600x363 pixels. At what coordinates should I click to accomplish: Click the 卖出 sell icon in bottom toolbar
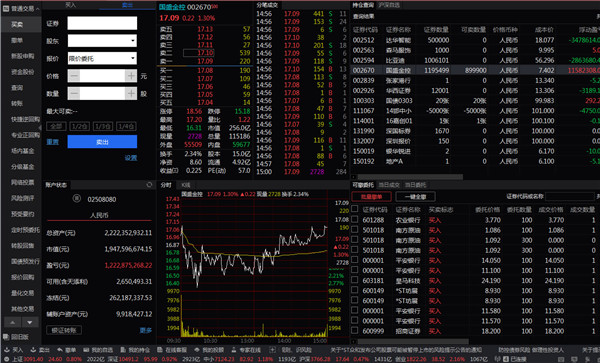(x=33, y=350)
